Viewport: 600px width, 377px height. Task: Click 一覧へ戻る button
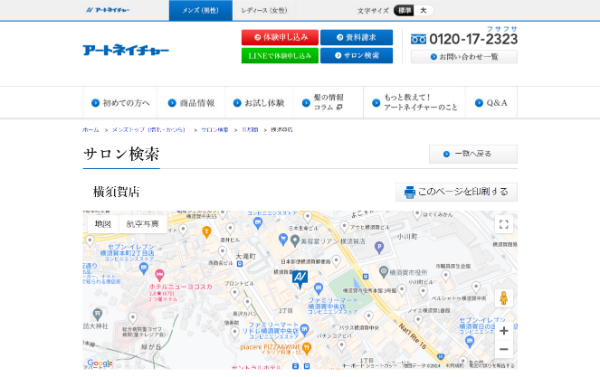coord(473,154)
